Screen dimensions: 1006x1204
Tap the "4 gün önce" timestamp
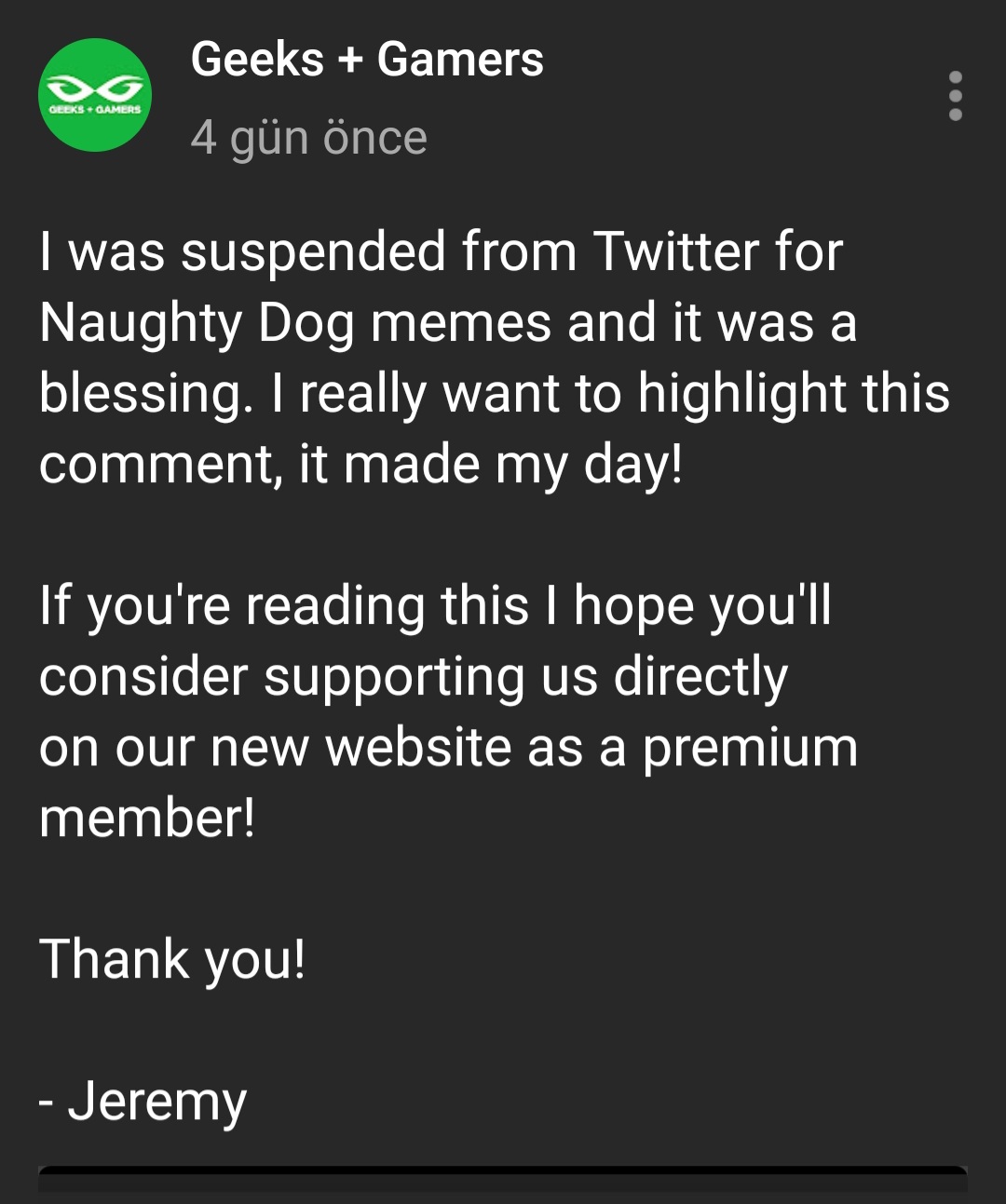(308, 138)
